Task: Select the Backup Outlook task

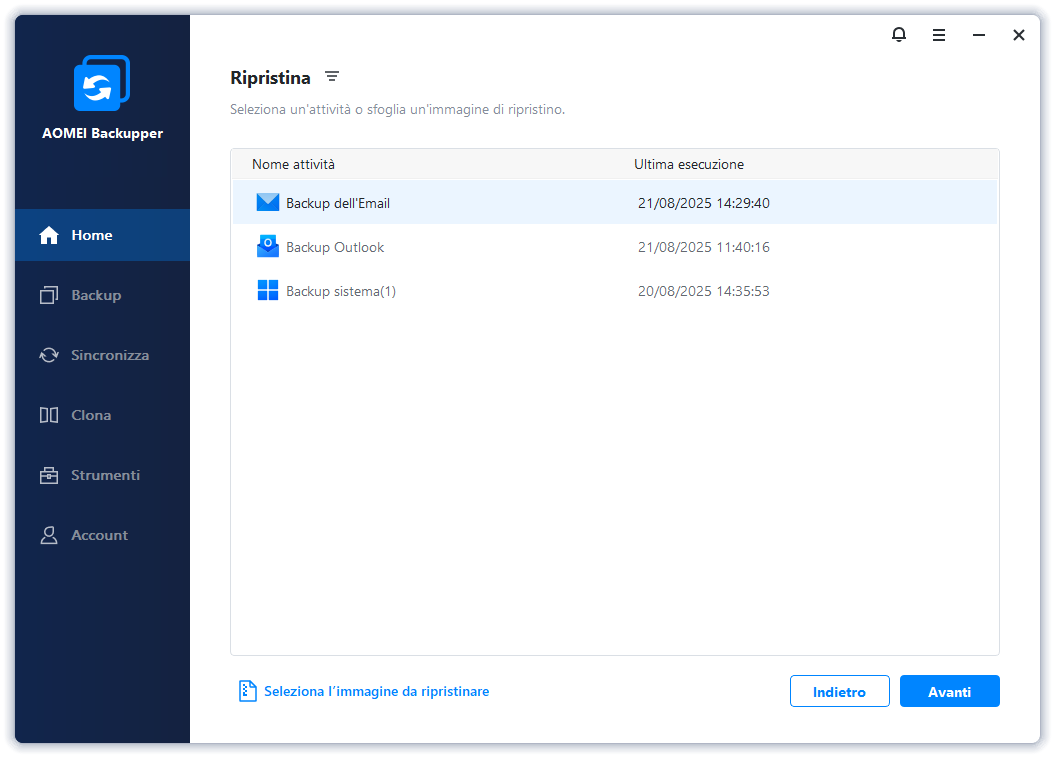Action: 614,247
